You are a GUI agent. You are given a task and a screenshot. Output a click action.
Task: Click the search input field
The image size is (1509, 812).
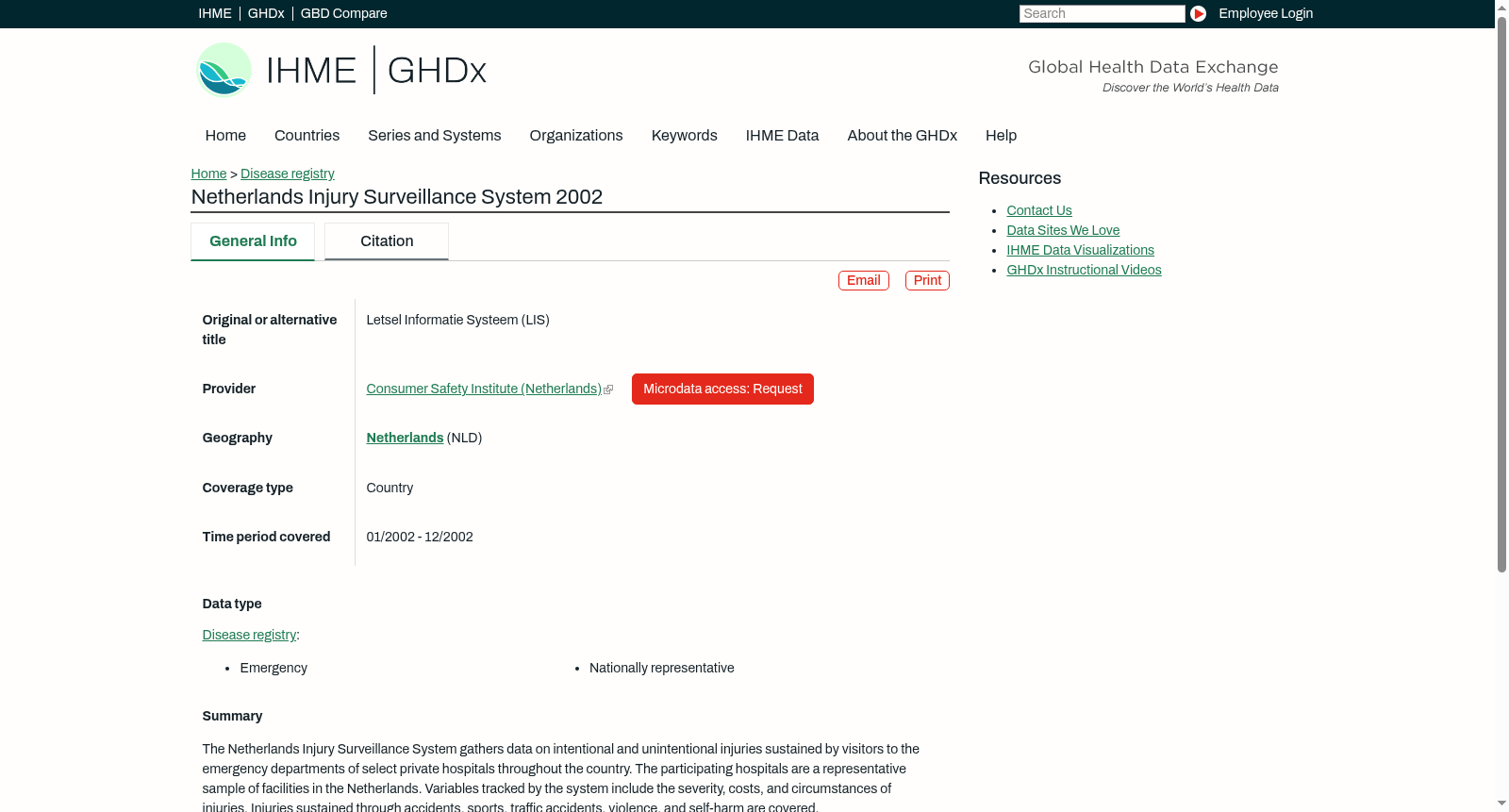pyautogui.click(x=1102, y=13)
